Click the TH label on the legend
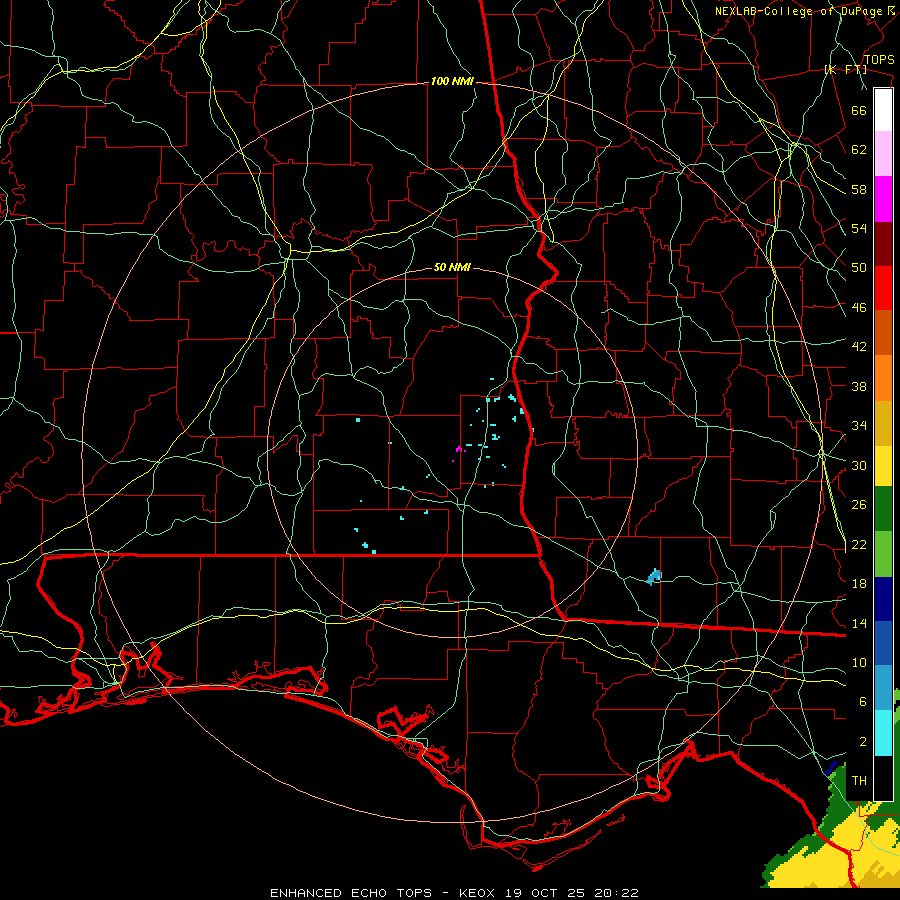 (x=859, y=781)
